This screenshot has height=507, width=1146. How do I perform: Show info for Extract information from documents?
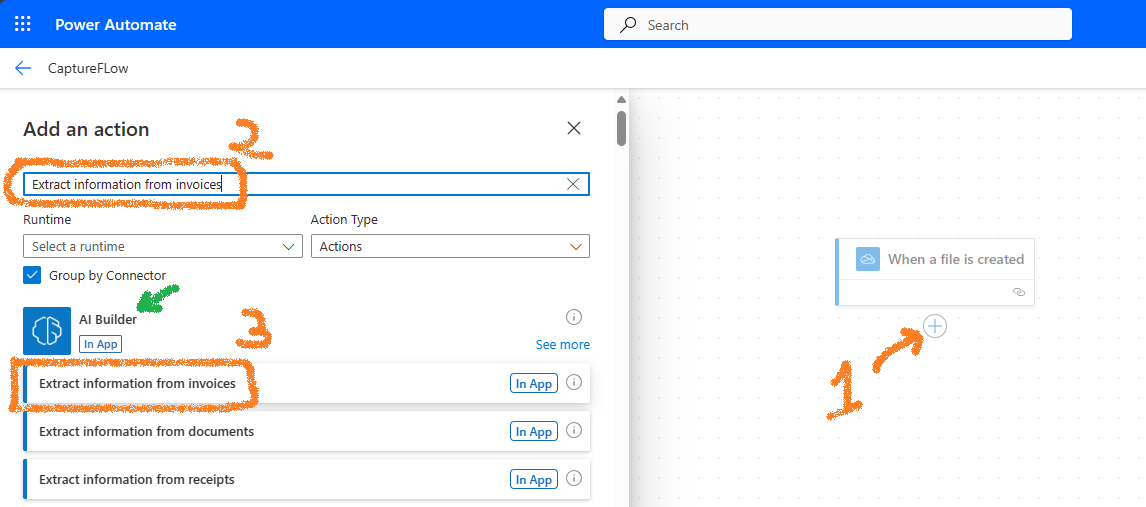click(x=574, y=431)
